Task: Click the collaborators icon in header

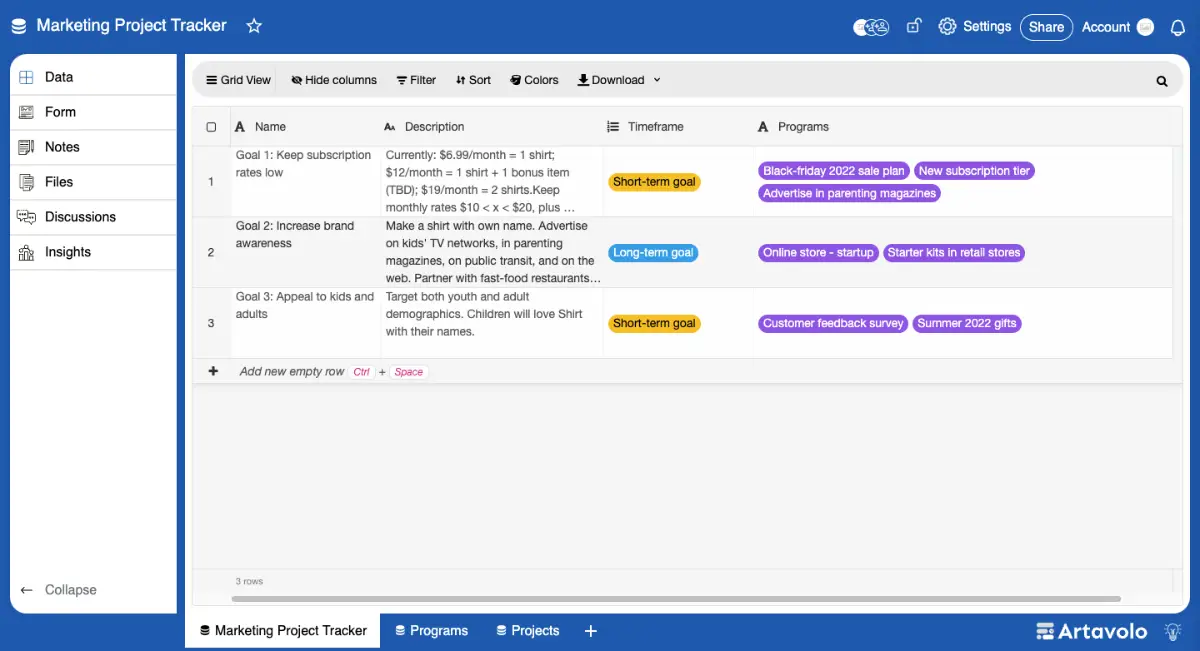Action: click(x=871, y=27)
